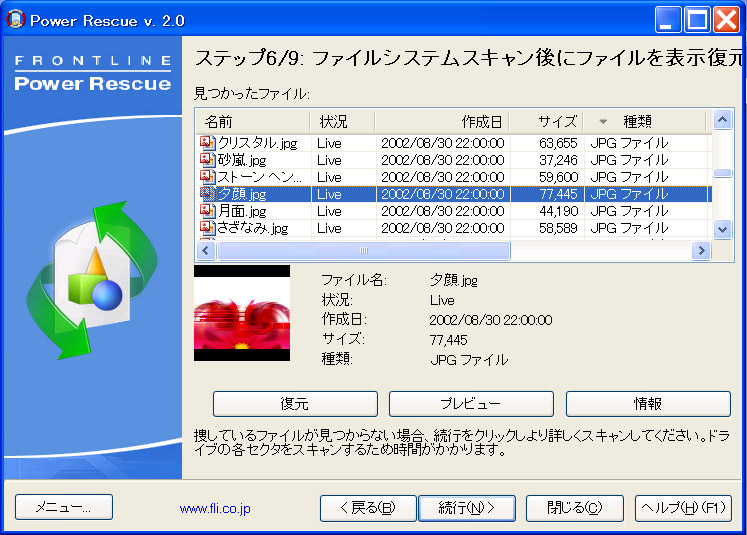Sort the list by 種類 column header

pyautogui.click(x=645, y=121)
